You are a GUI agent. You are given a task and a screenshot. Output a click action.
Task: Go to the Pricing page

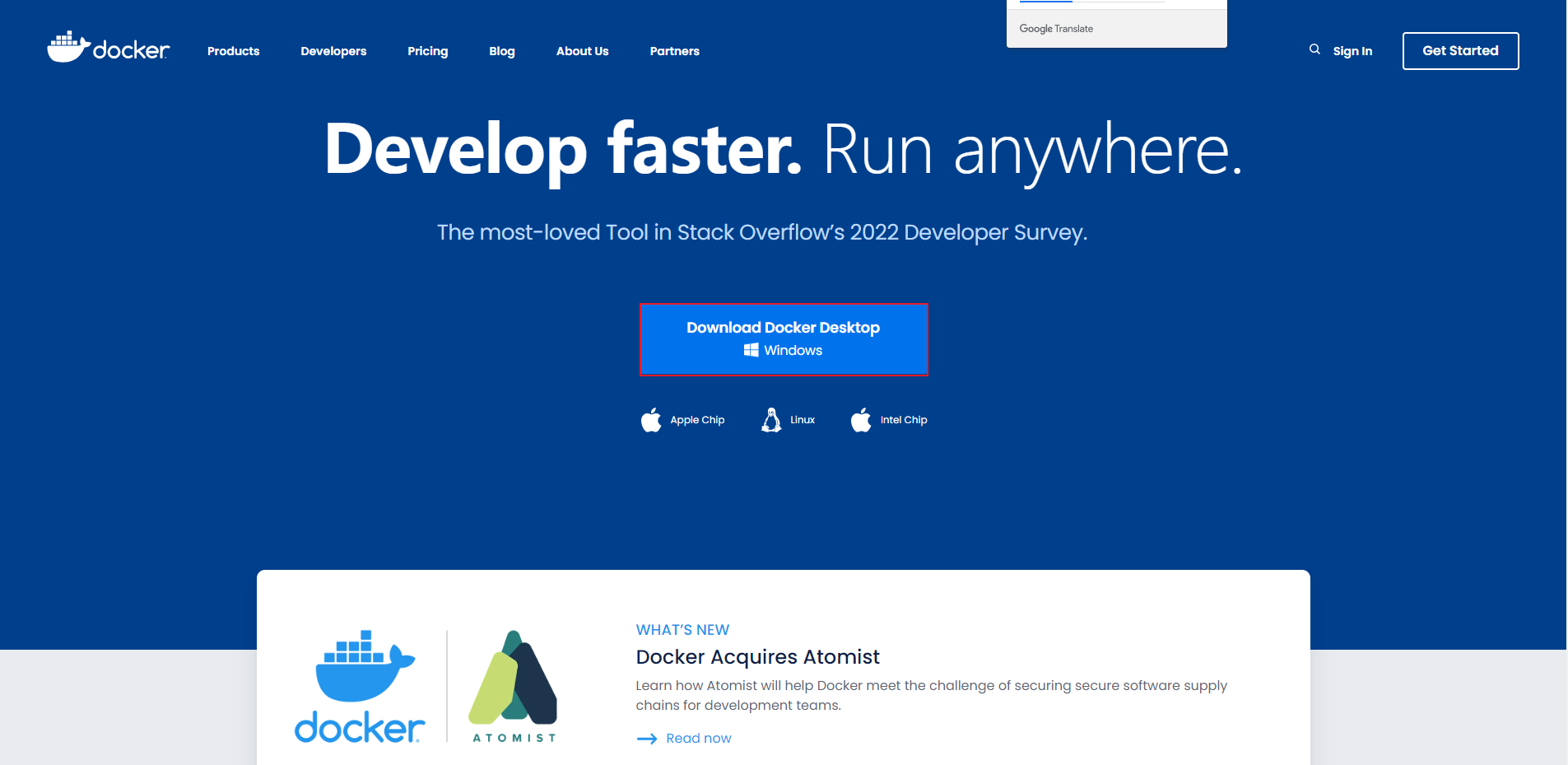(x=428, y=51)
